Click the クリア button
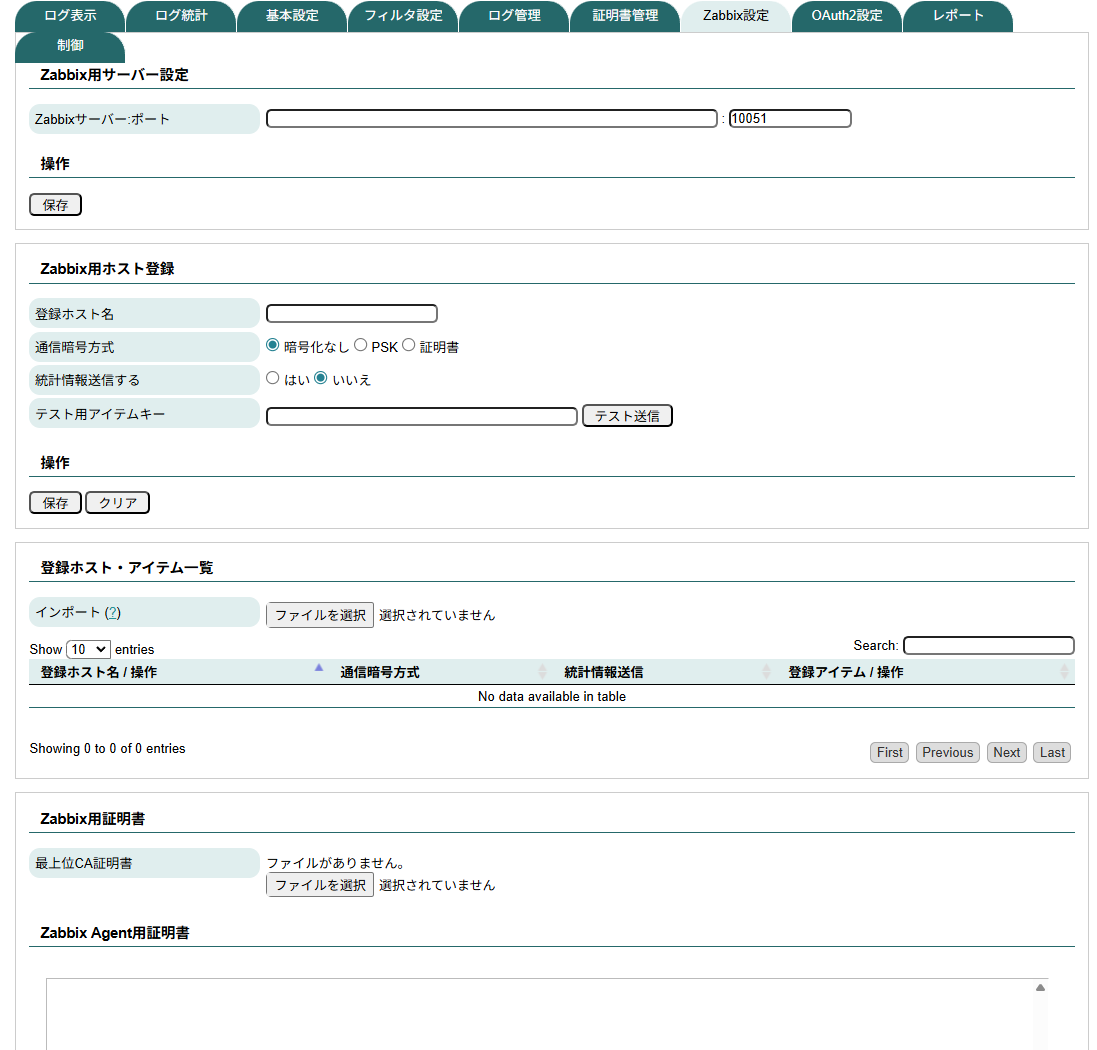1097x1050 pixels. coord(118,503)
